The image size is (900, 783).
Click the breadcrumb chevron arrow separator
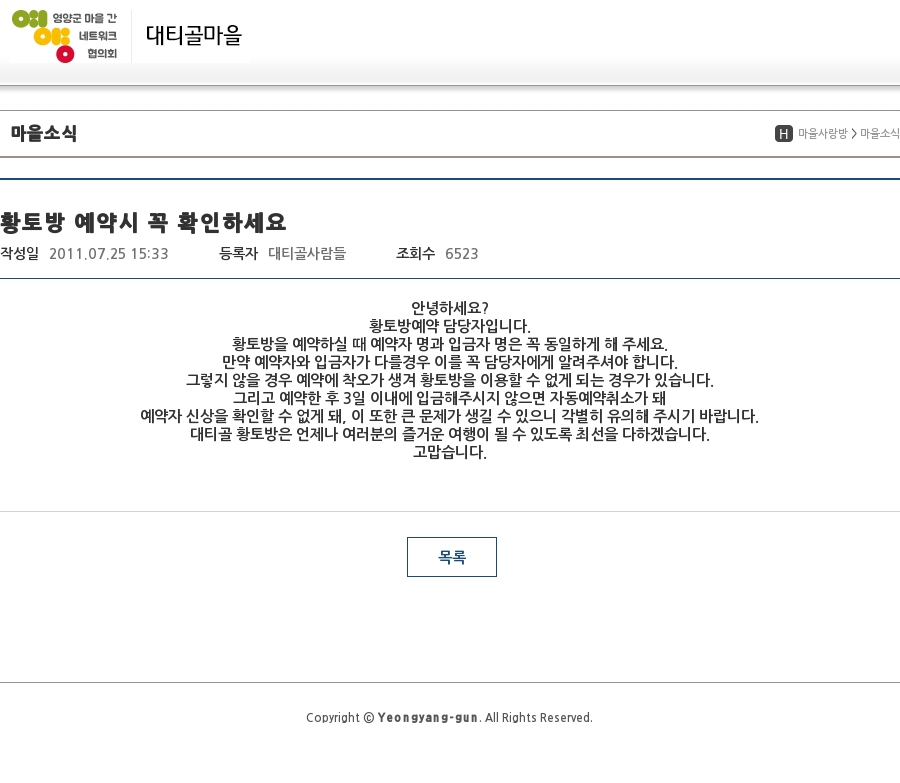click(x=854, y=134)
